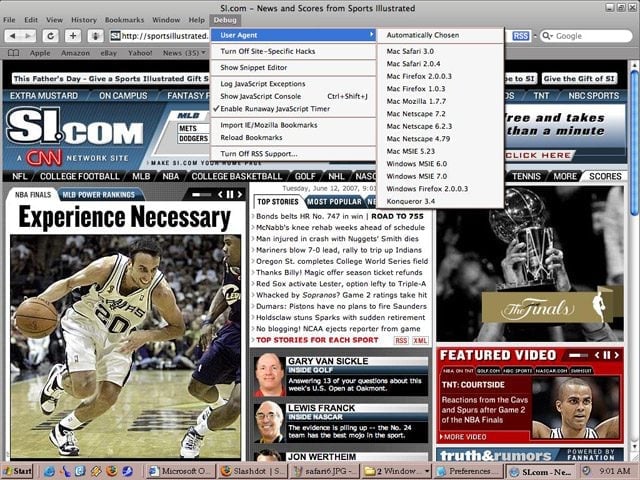Open the Apple bookmark
Image resolution: width=640 pixels, height=480 pixels.
coord(40,53)
